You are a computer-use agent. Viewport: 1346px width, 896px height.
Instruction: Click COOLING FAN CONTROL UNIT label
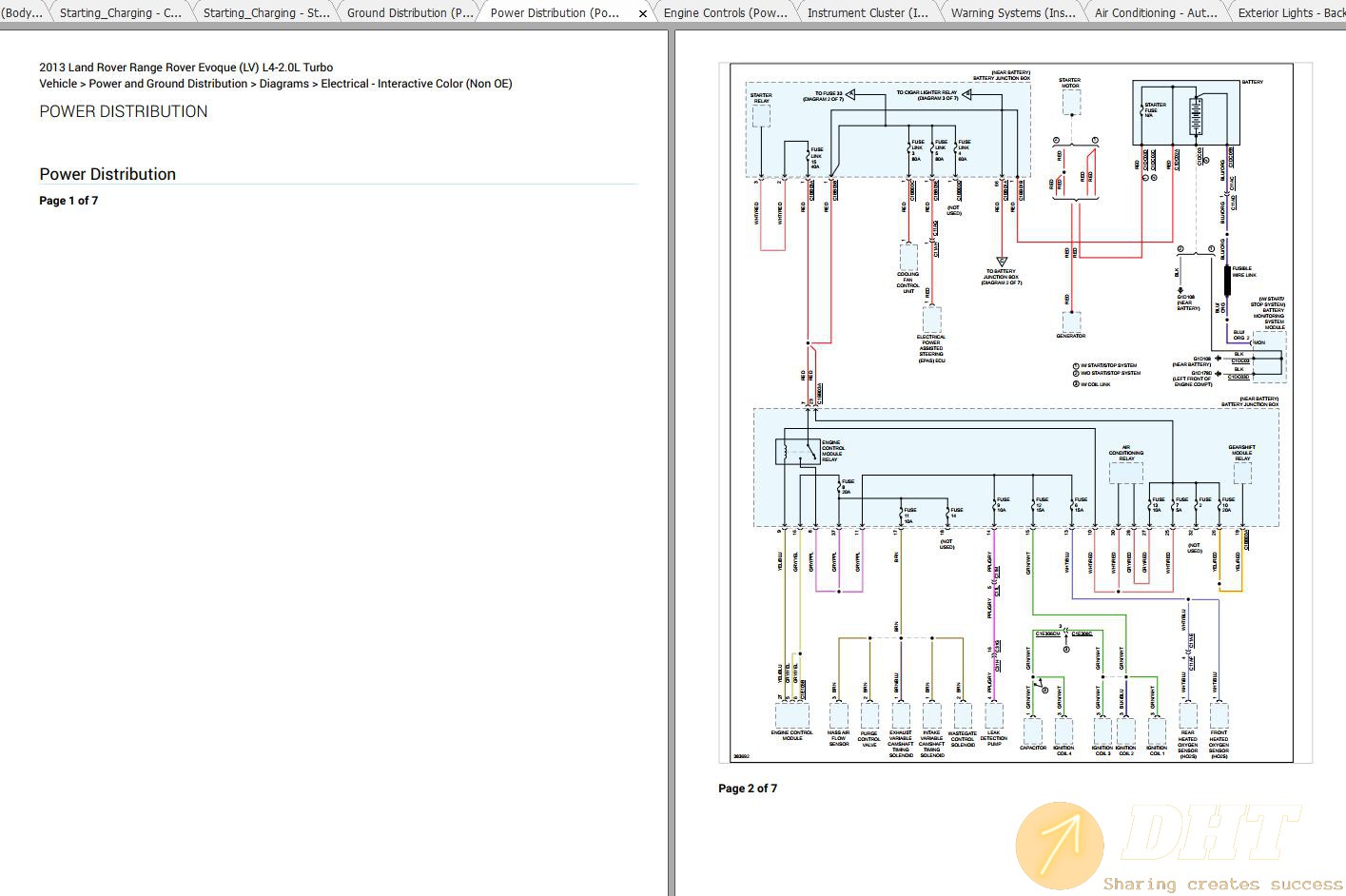(x=908, y=283)
